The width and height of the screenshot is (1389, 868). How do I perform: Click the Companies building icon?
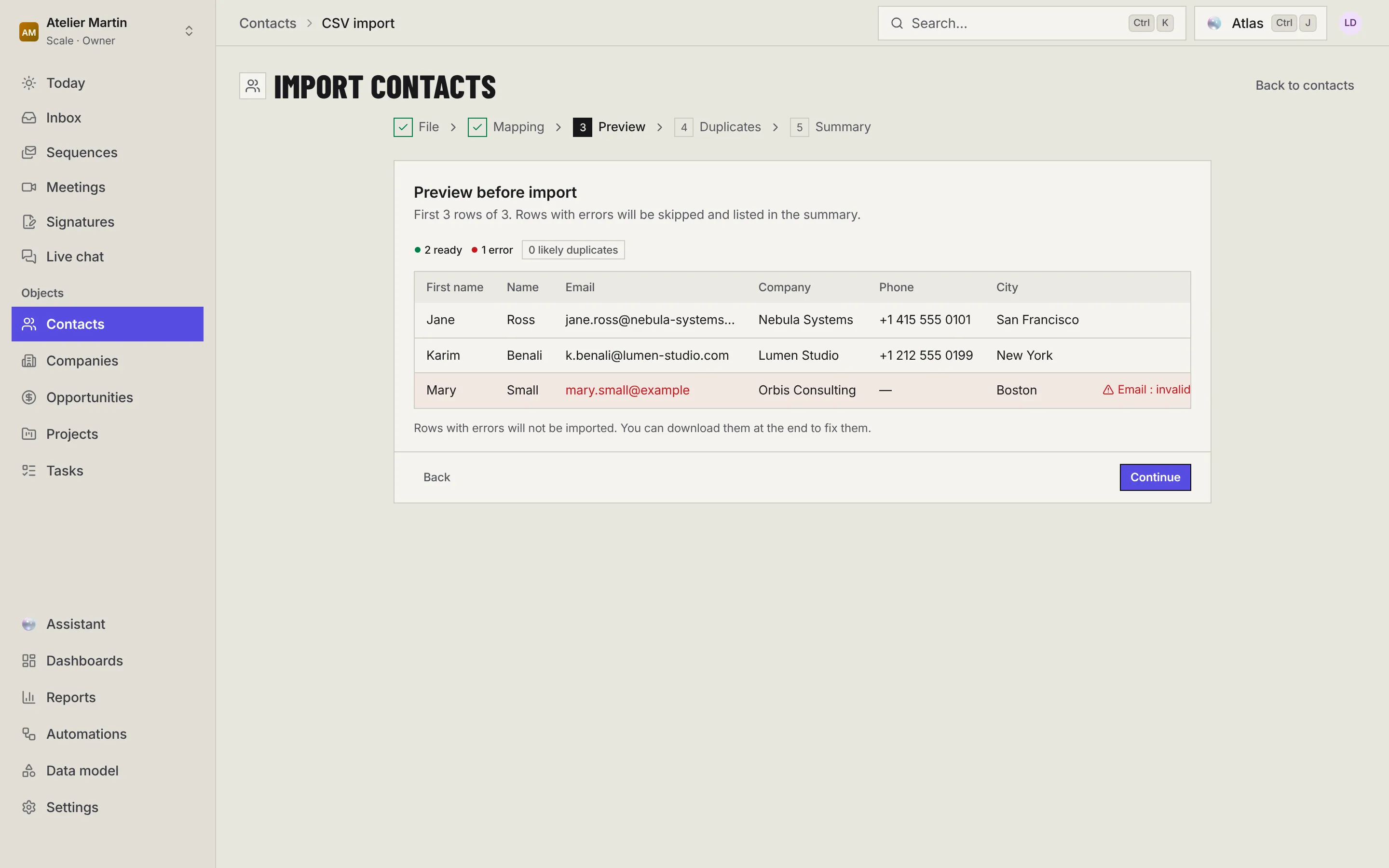pos(29,361)
